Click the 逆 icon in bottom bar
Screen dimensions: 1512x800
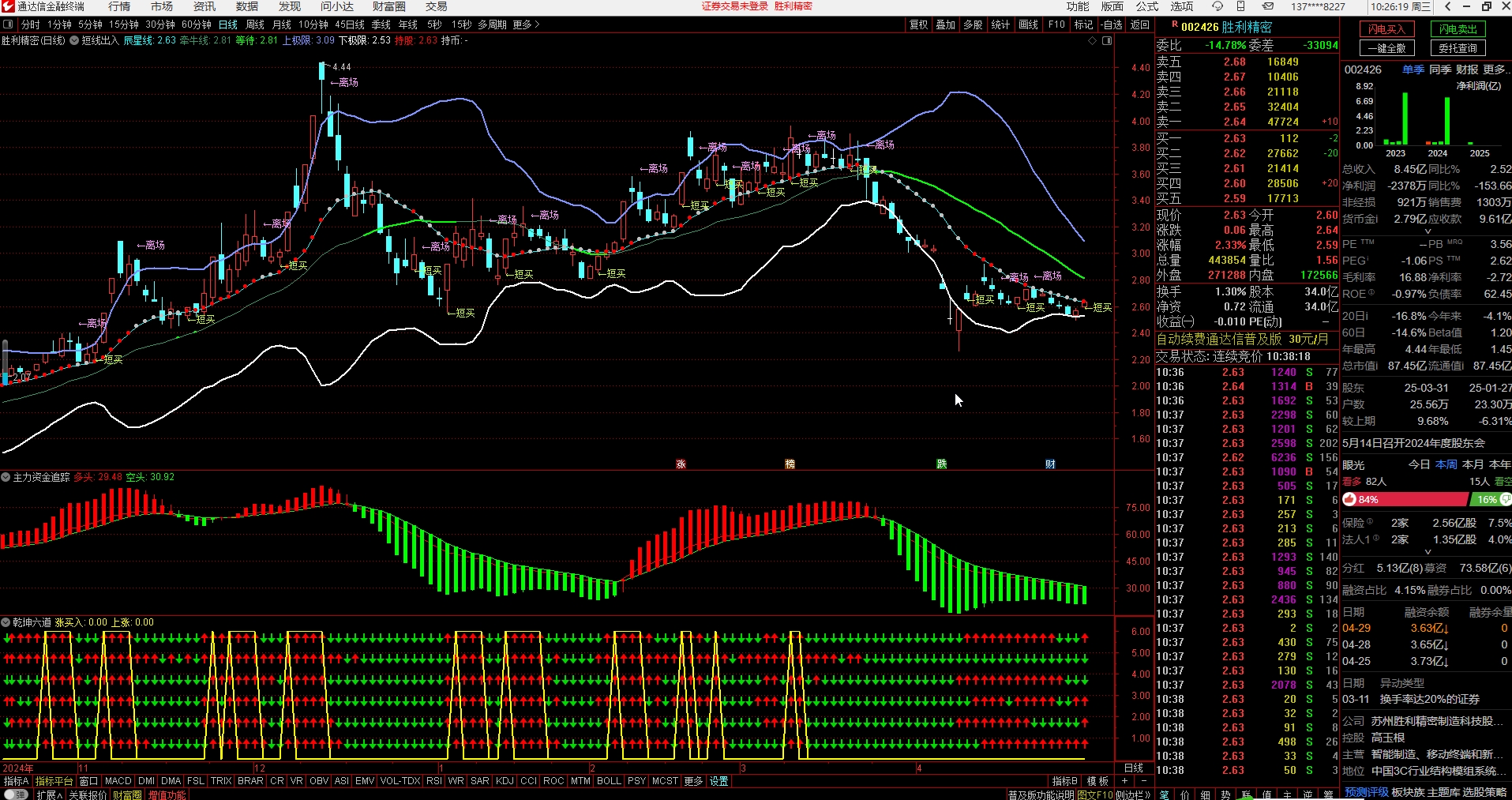pyautogui.click(x=1308, y=794)
